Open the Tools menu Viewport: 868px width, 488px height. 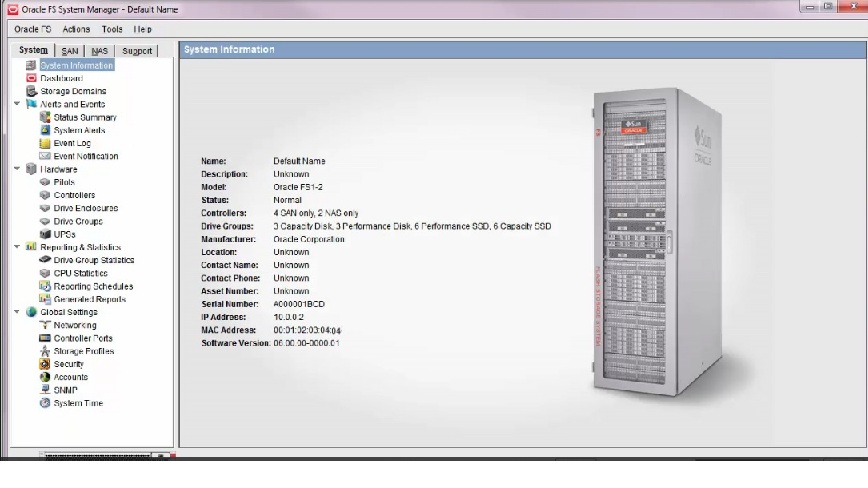coord(112,29)
